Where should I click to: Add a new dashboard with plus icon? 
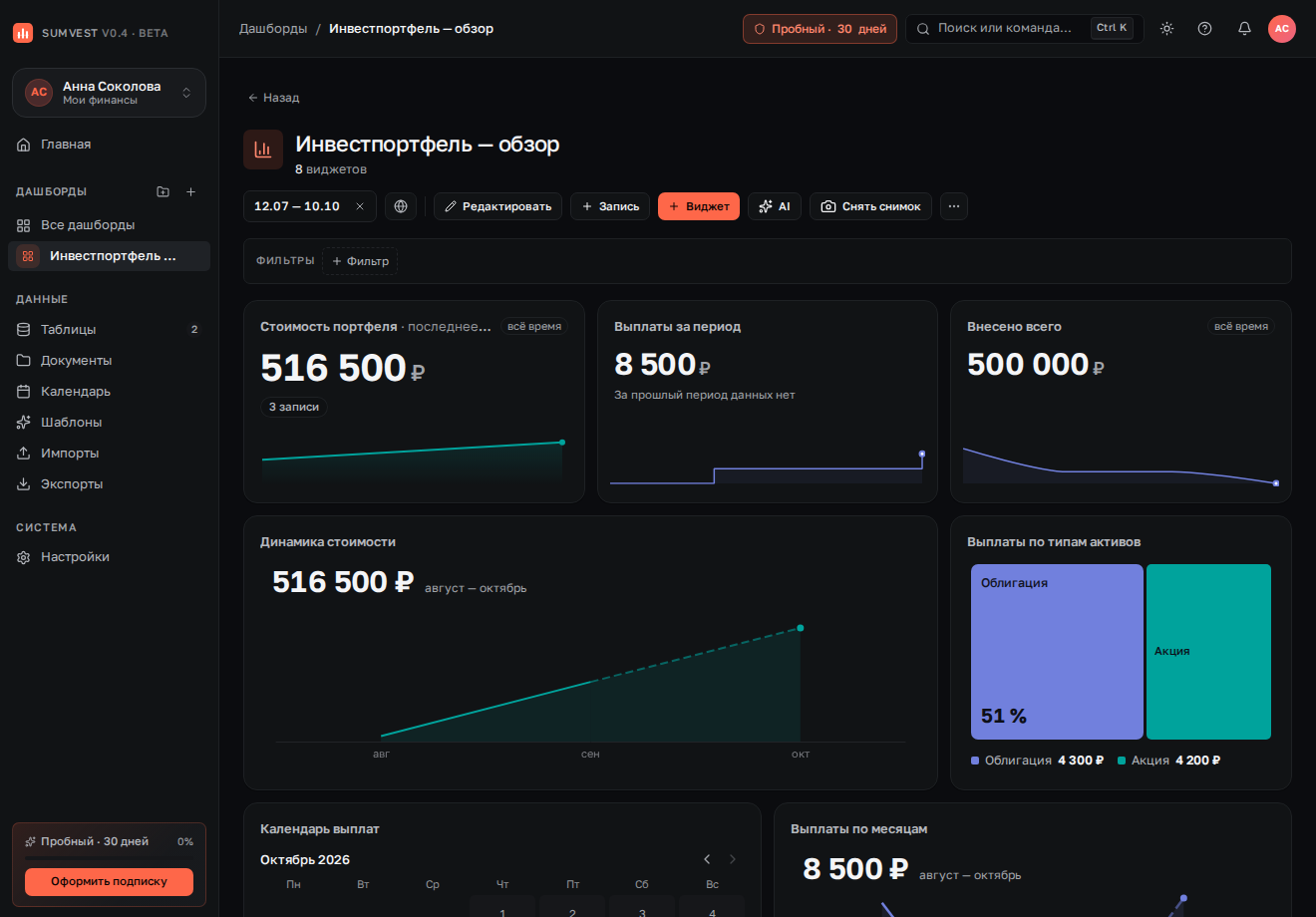coord(191,191)
